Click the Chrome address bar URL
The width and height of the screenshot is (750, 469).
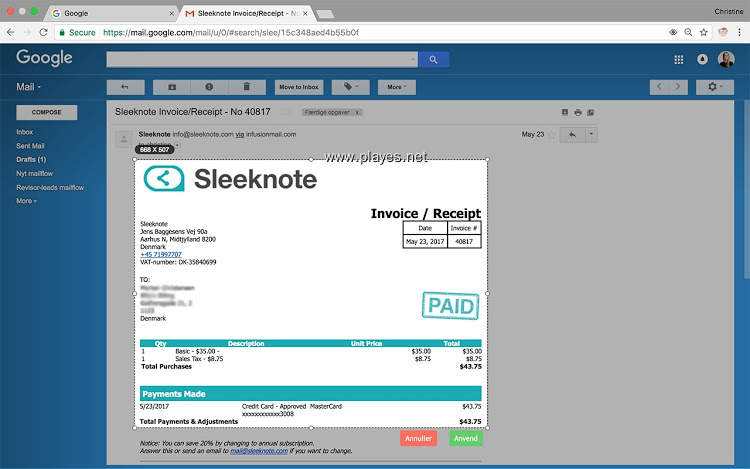(231, 33)
